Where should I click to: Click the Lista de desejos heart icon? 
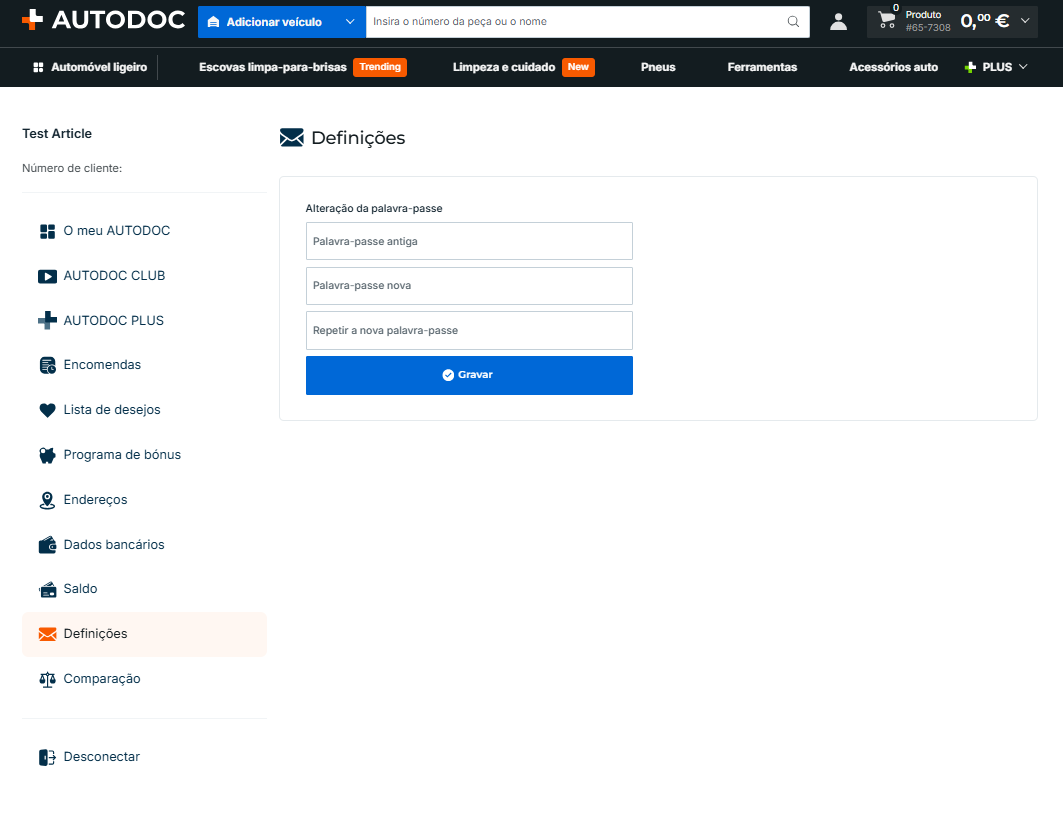[47, 410]
